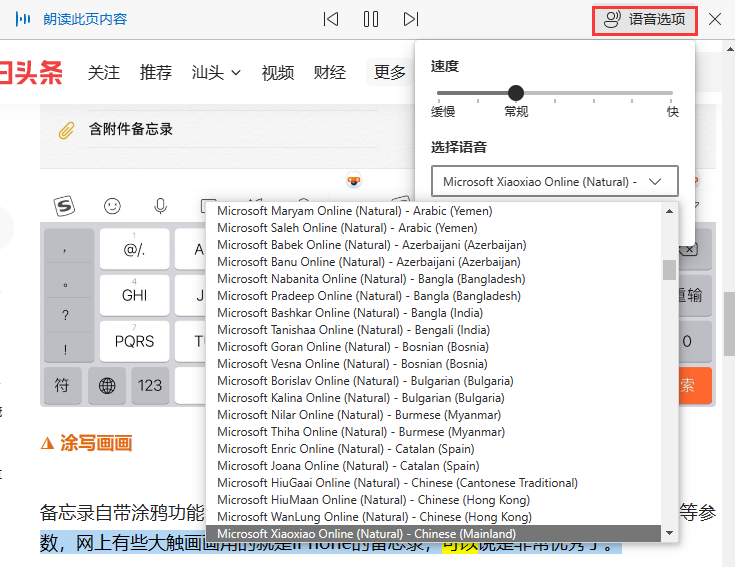
Task: Select Microsoft Tanishaa Bengali (India) voice
Action: tap(434, 330)
